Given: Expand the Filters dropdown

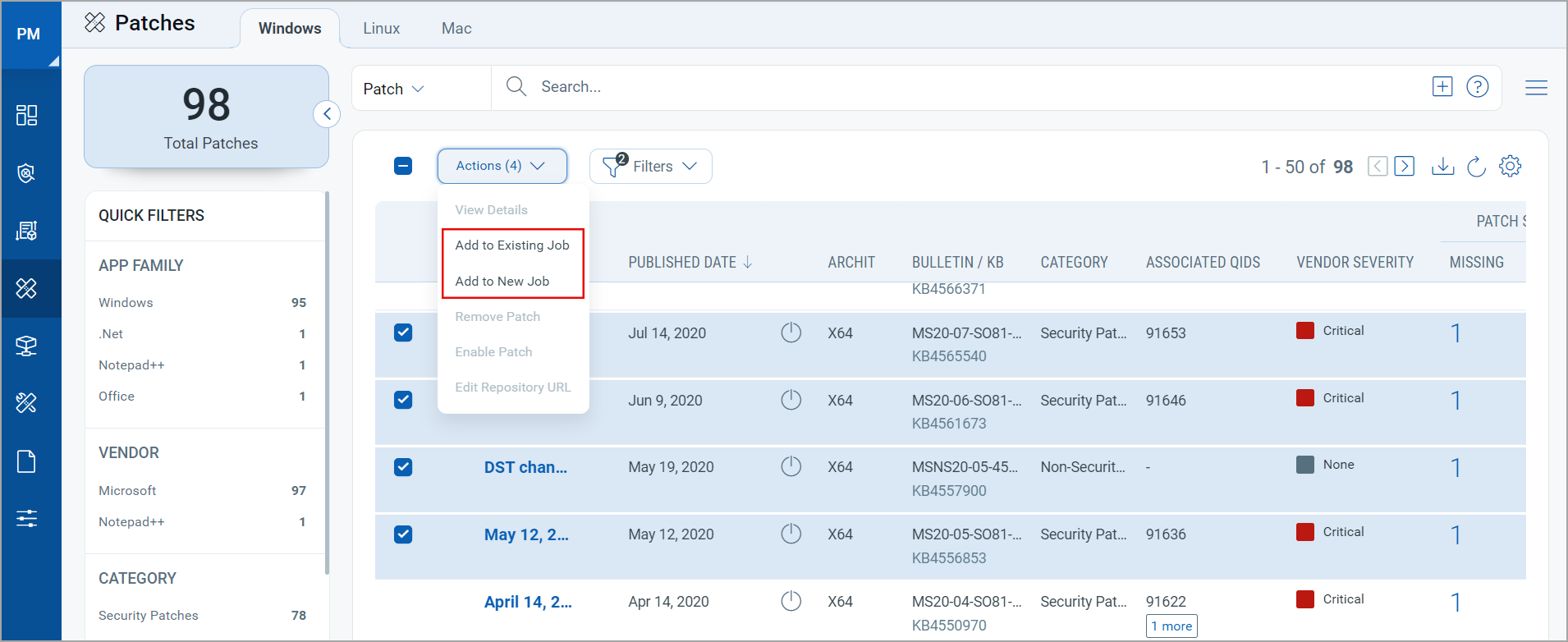Looking at the screenshot, I should tap(650, 166).
